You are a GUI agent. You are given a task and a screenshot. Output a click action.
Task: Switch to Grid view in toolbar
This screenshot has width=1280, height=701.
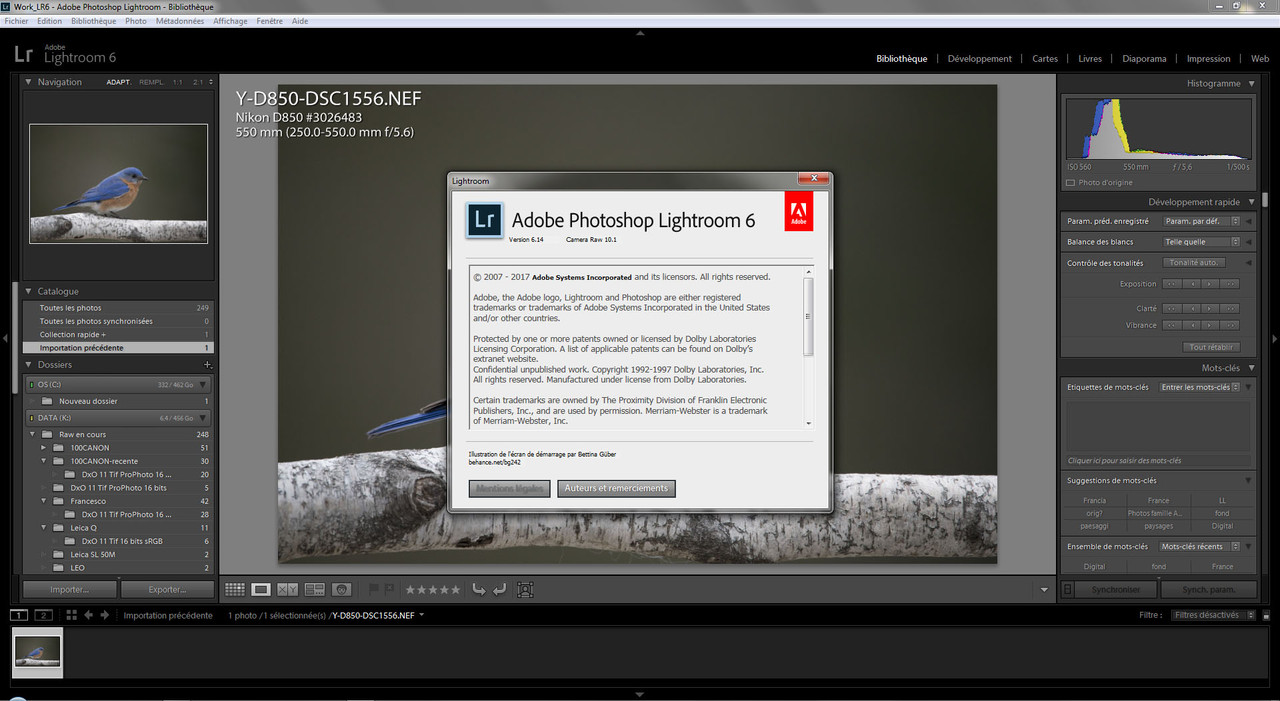click(x=235, y=590)
